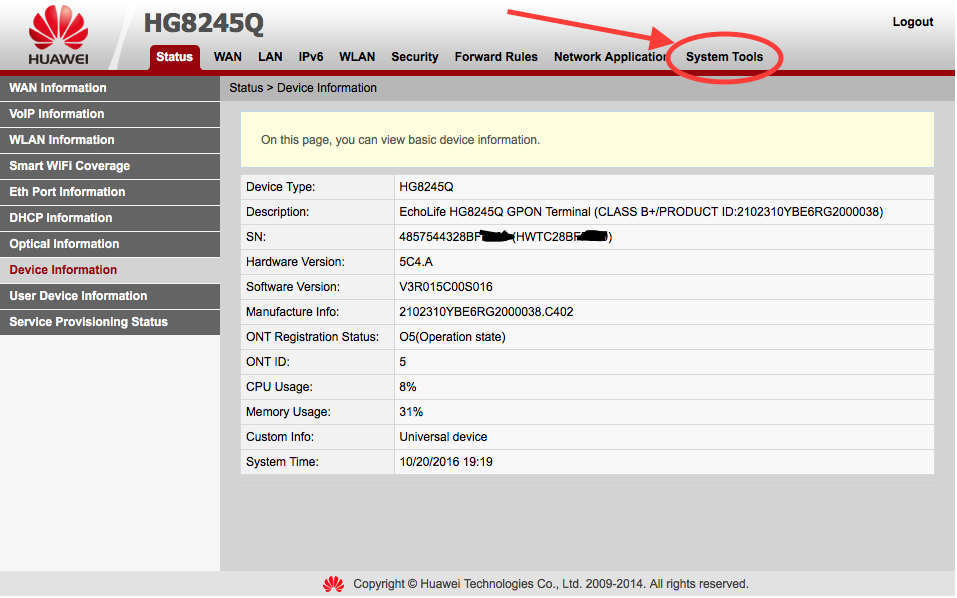
Task: Show DHCP Information page
Action: pyautogui.click(x=61, y=218)
